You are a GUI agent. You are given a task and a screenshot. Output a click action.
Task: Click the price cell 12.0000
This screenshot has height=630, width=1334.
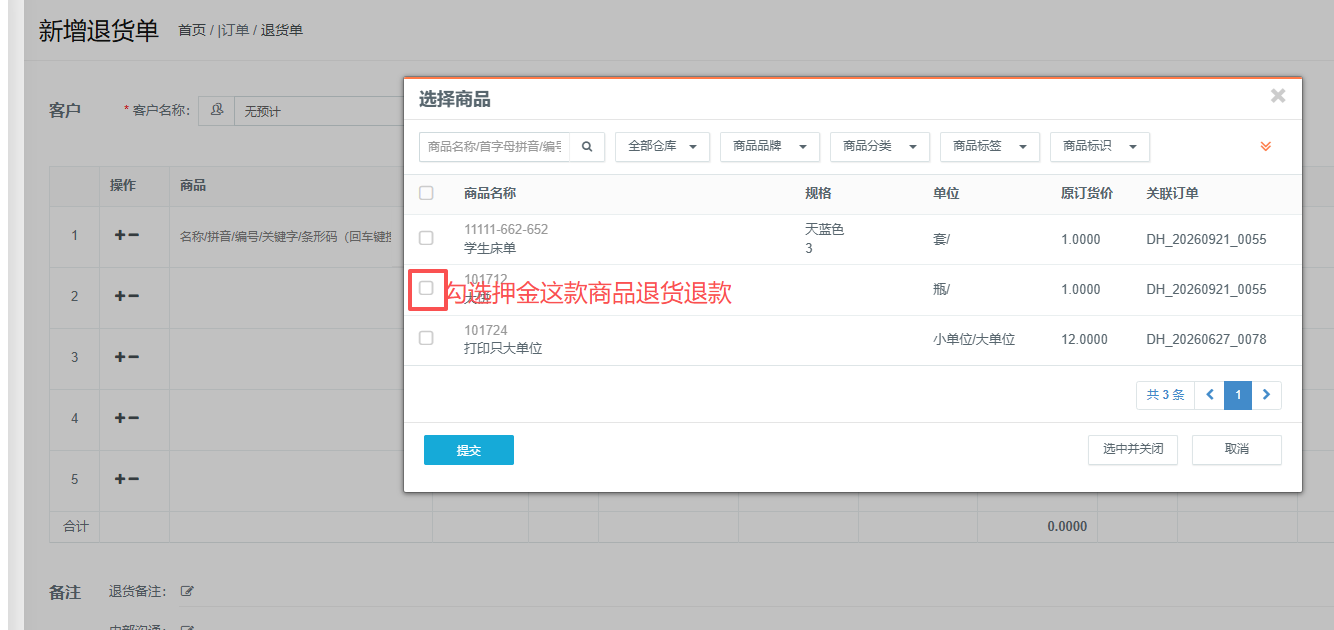pyautogui.click(x=1084, y=339)
